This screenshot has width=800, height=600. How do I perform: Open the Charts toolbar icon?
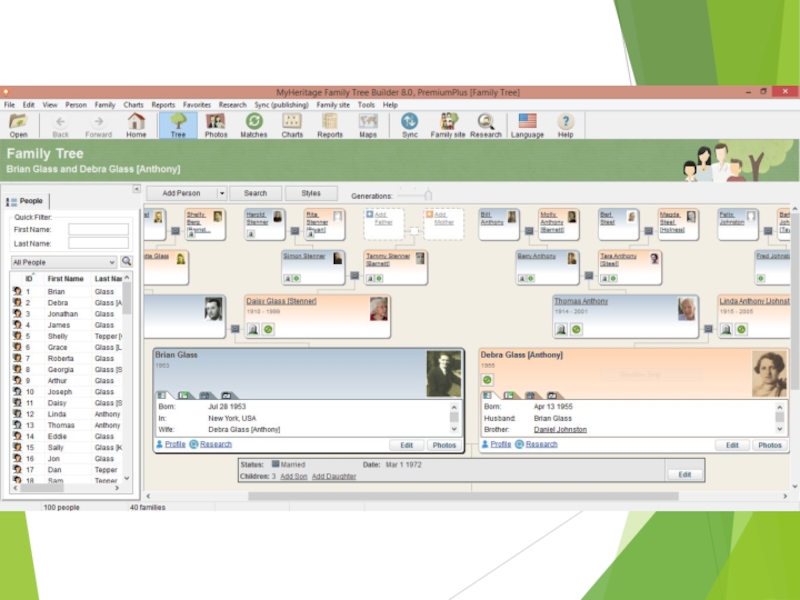click(x=292, y=126)
